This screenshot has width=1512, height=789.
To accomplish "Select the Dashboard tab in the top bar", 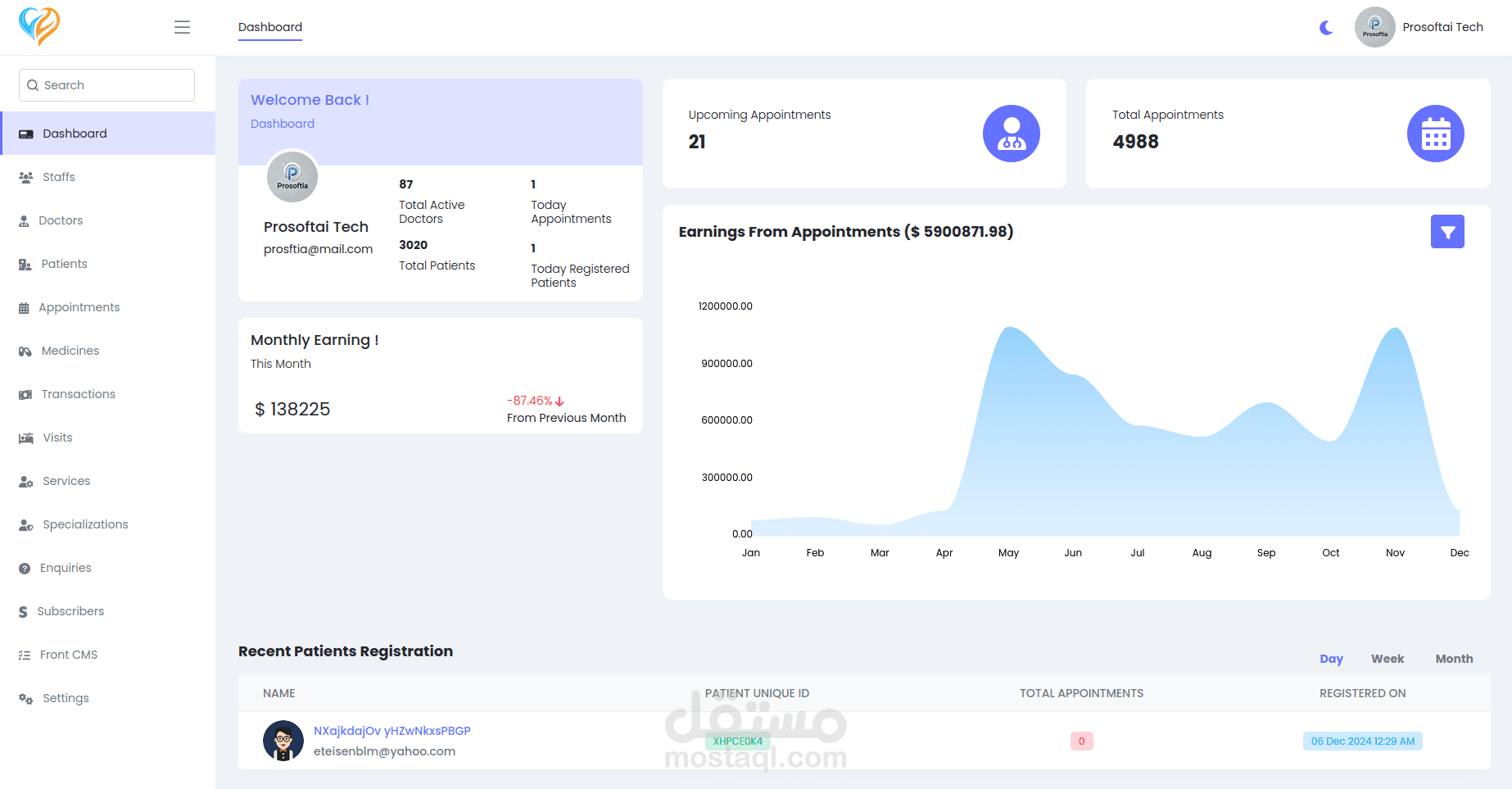I will point(270,27).
